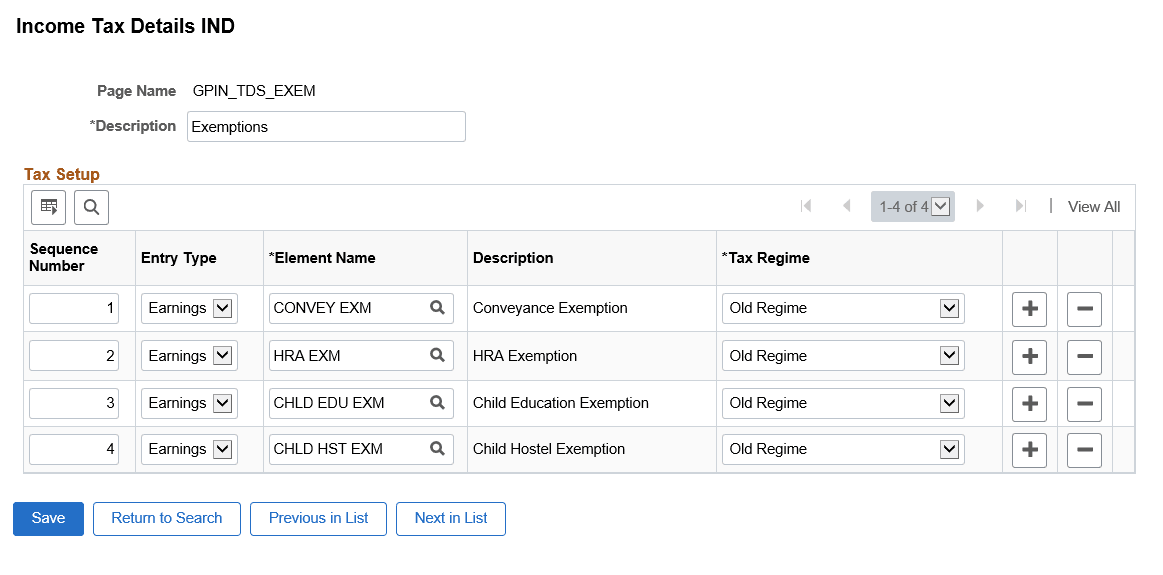Add row after Conveyance Exemption row
Viewport: 1163px width, 575px height.
[x=1029, y=309]
